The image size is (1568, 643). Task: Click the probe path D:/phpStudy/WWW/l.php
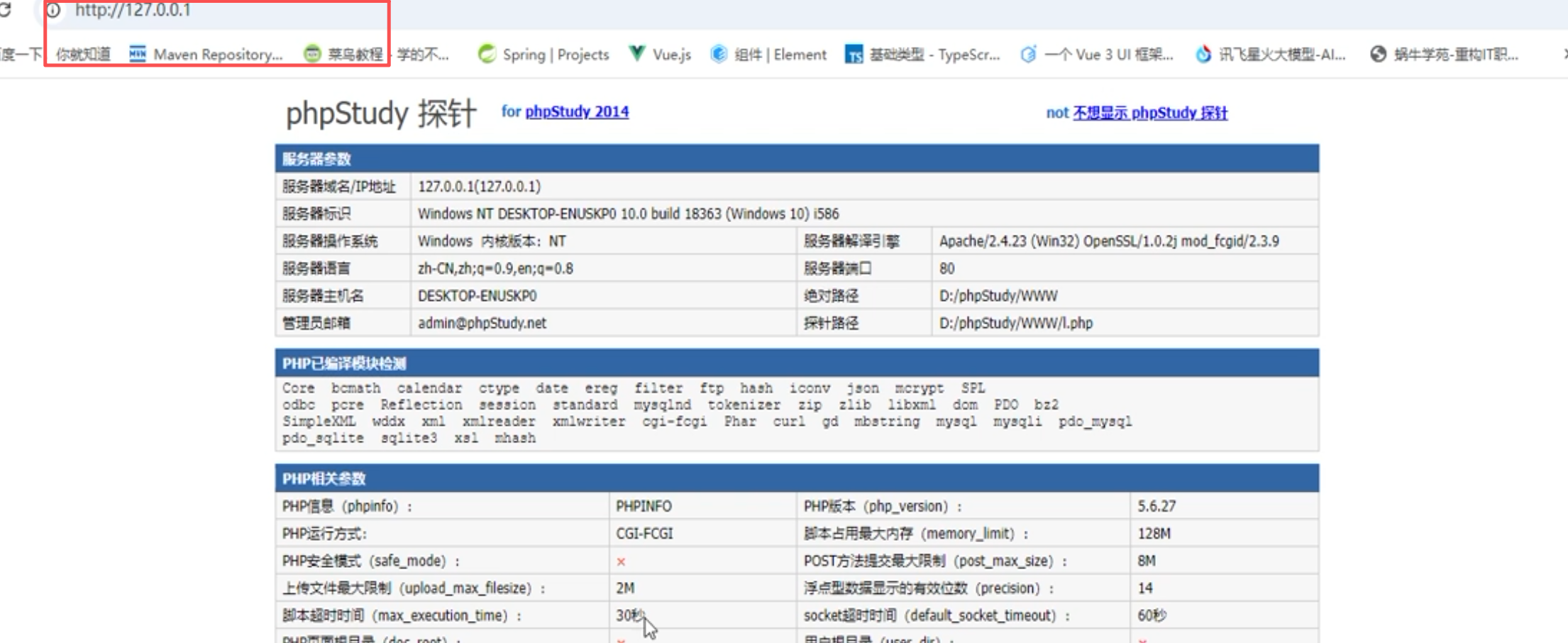point(1016,323)
